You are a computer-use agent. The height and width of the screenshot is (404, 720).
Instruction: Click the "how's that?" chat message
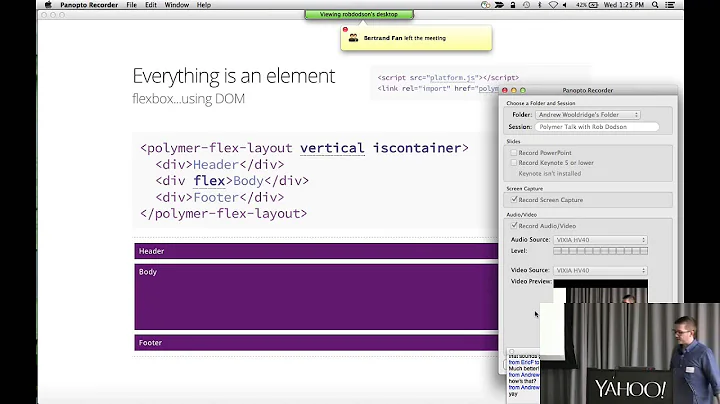coord(523,381)
